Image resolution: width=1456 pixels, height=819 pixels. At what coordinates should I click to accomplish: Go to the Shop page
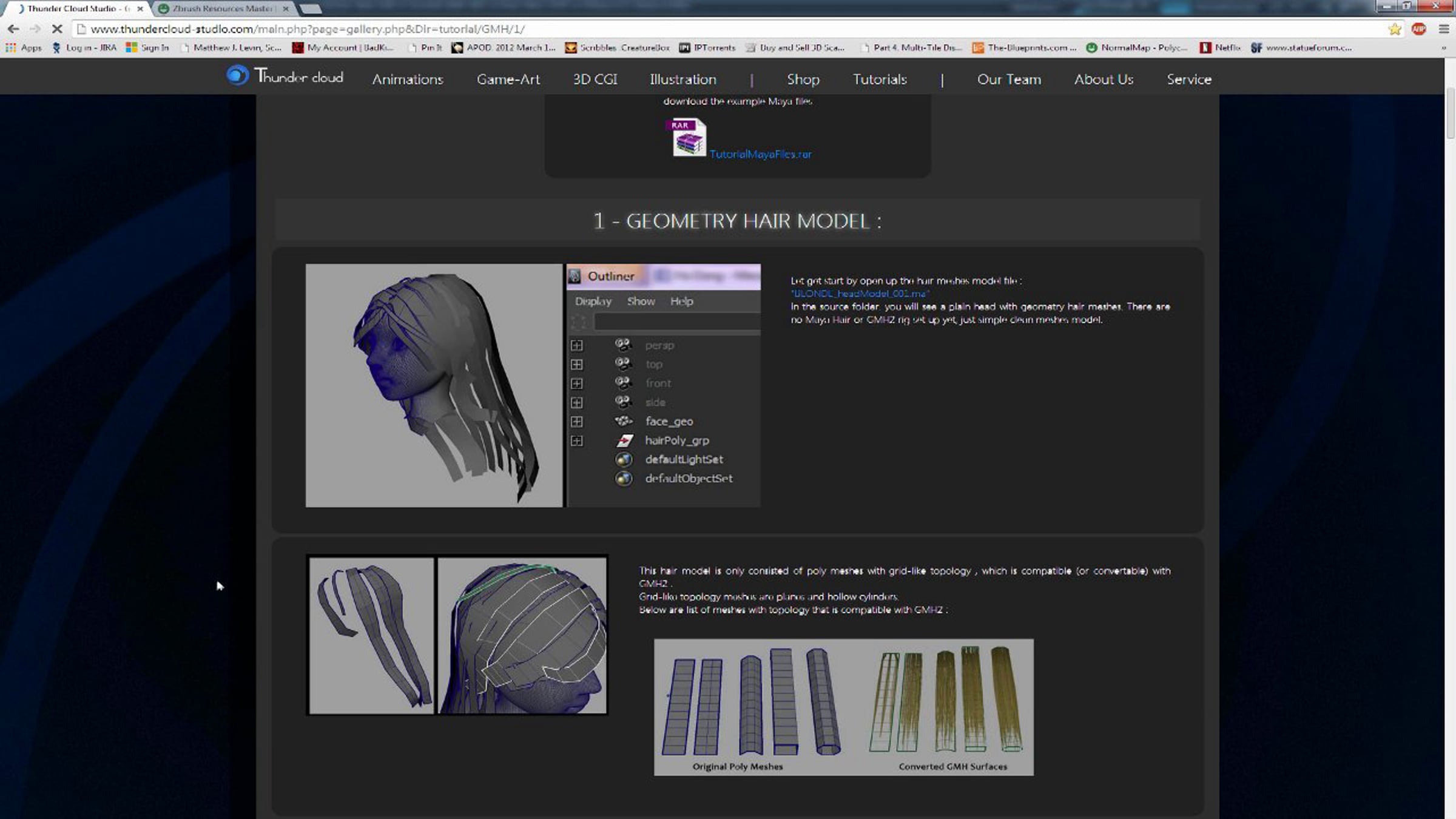(803, 79)
